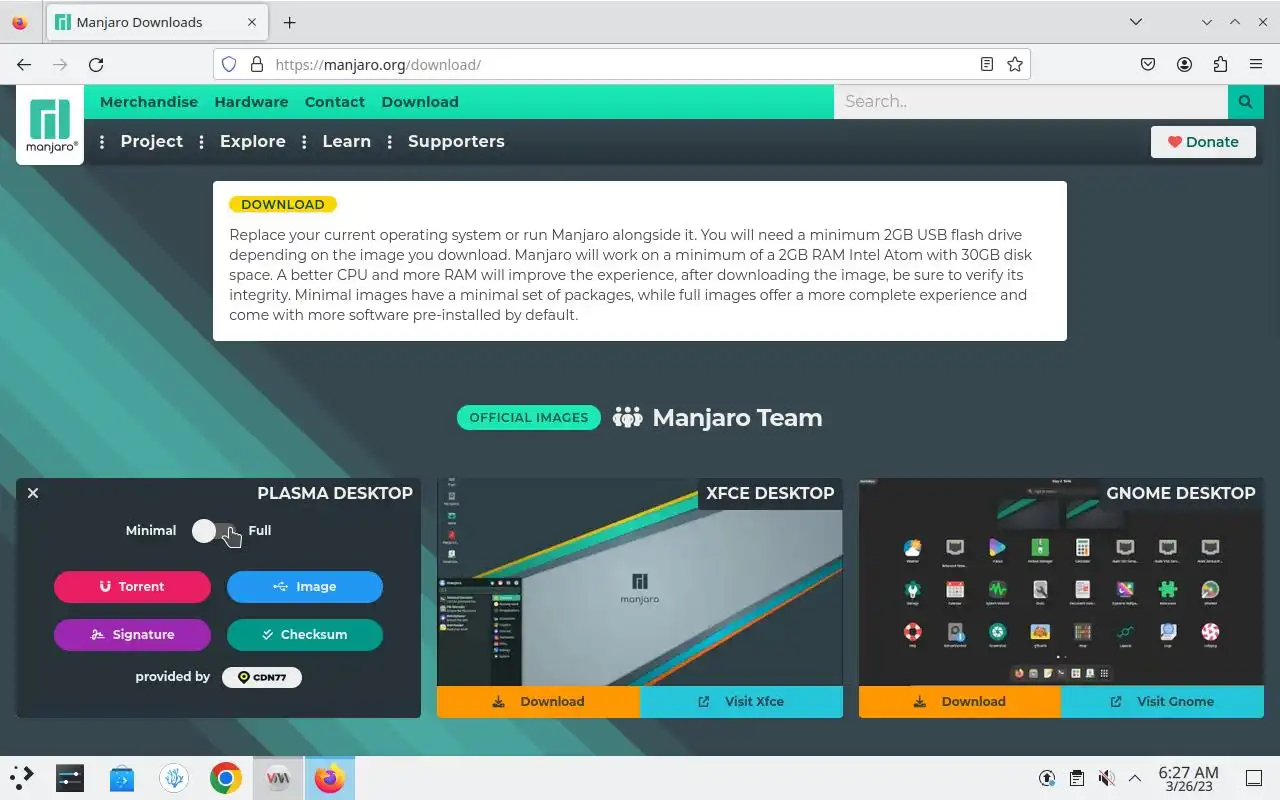Open the Contact link
The image size is (1280, 800).
pos(335,102)
